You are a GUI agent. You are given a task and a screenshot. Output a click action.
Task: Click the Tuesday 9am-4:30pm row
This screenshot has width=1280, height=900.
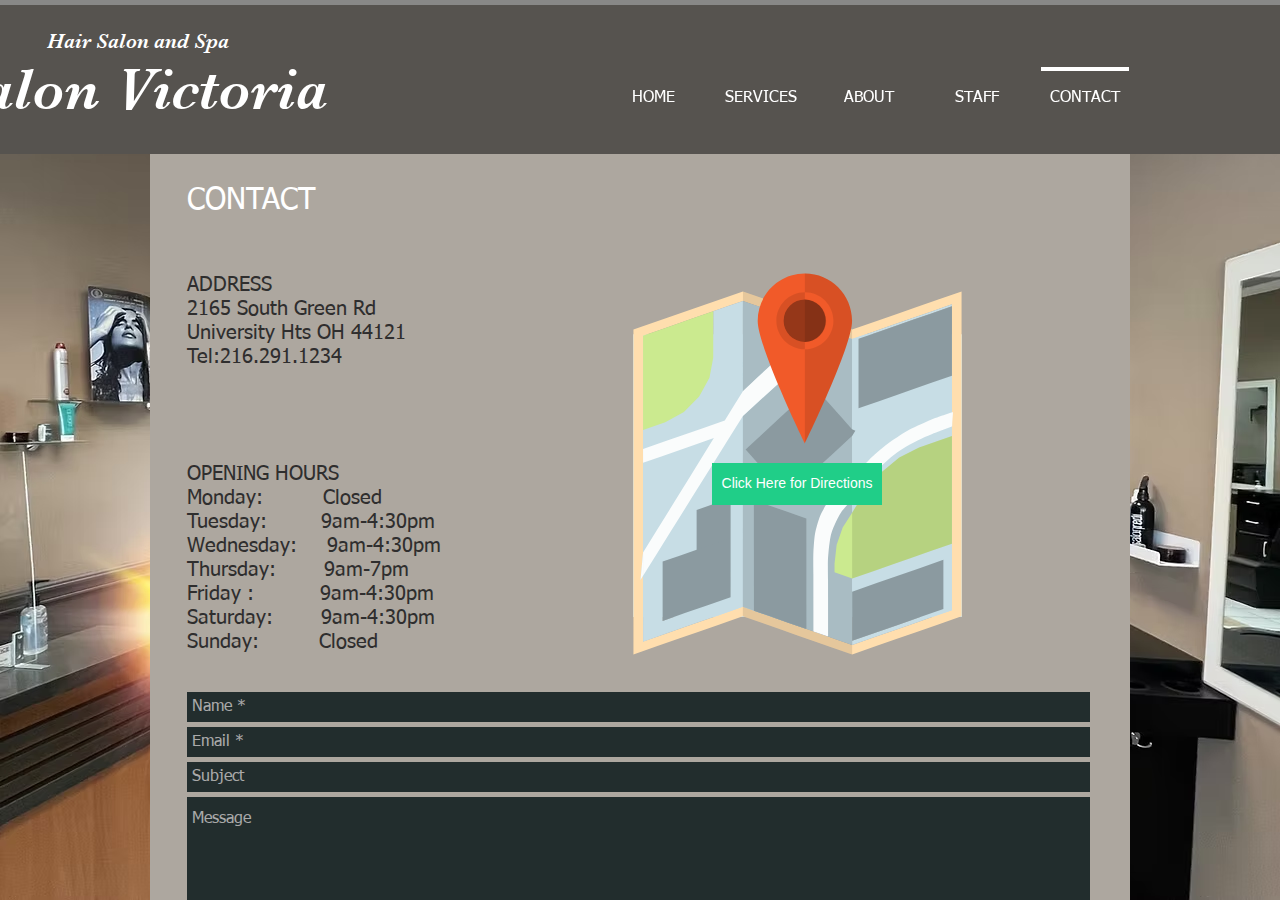click(311, 521)
